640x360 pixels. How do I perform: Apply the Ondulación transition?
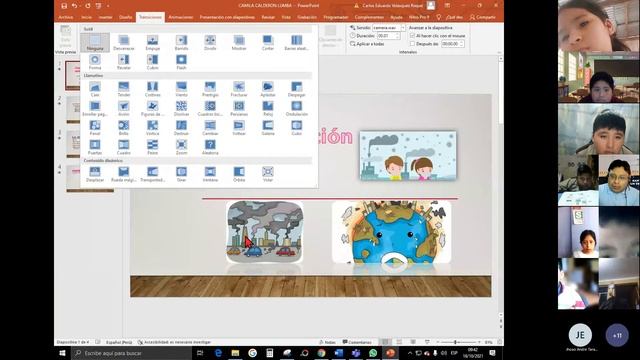(296, 108)
